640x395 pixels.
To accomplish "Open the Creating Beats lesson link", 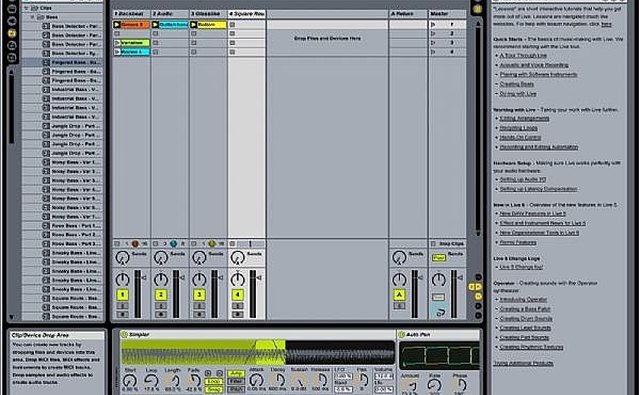I will click(517, 84).
